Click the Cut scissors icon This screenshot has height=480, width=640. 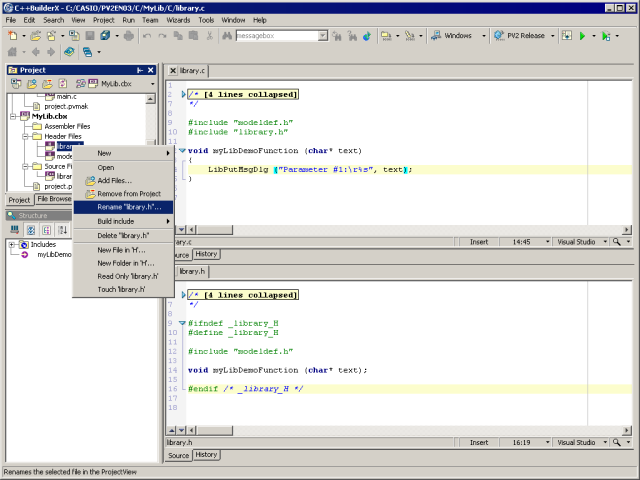[209, 36]
